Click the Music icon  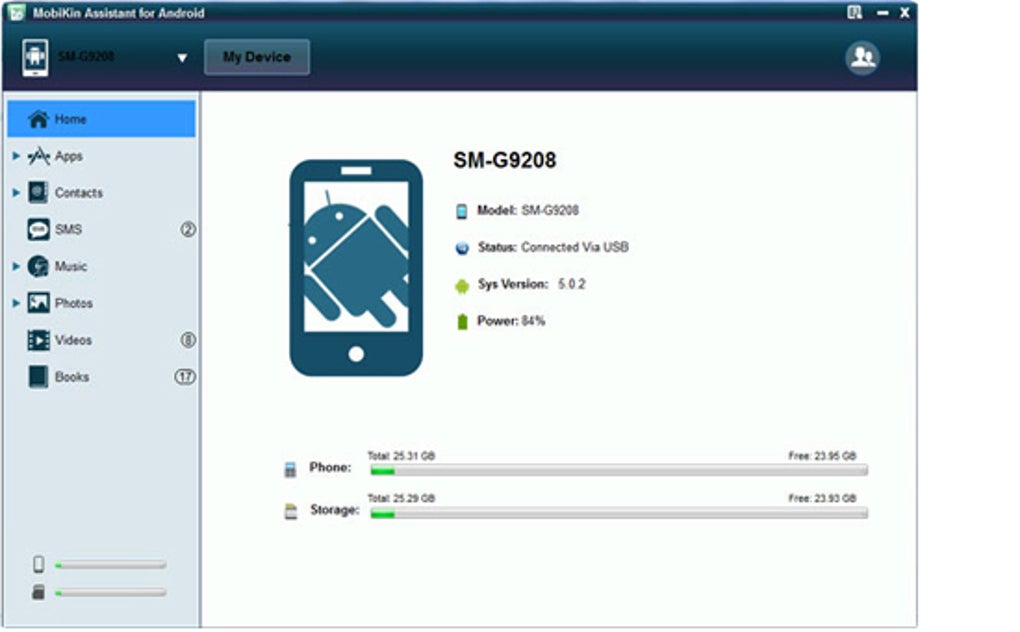pyautogui.click(x=38, y=267)
